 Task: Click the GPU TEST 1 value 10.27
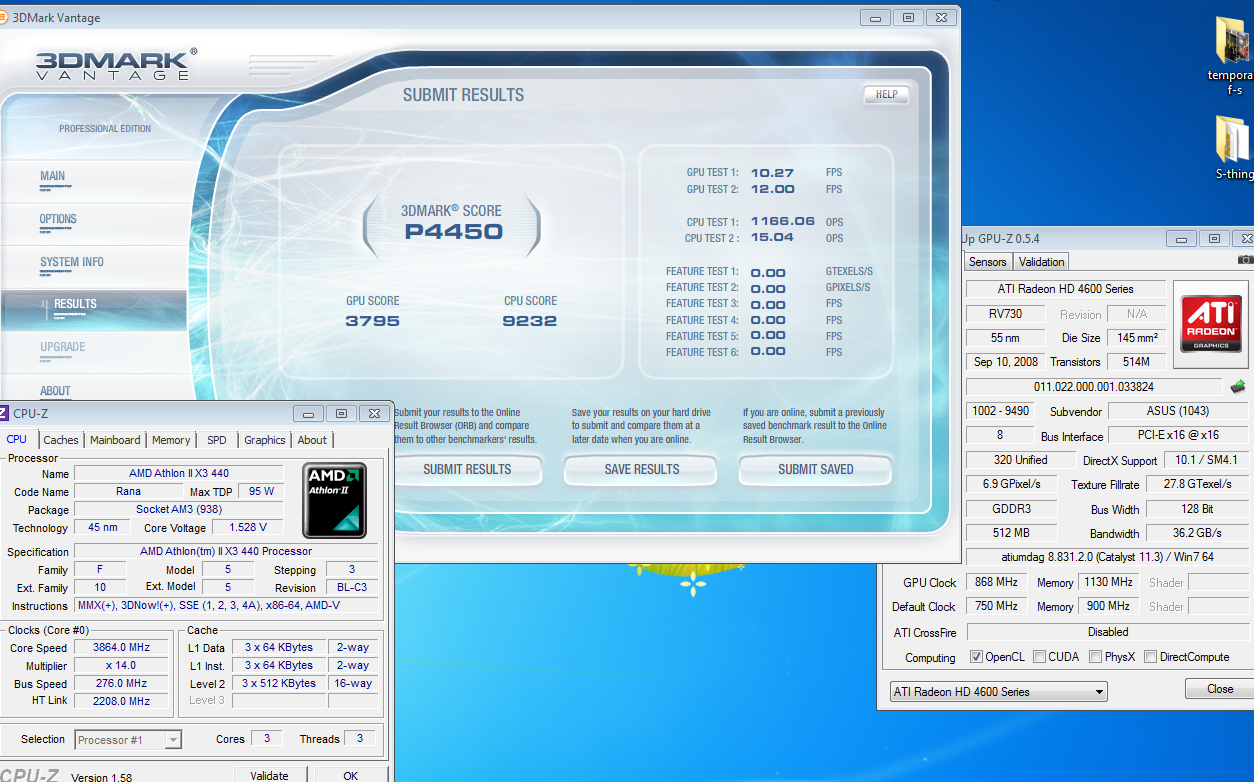pyautogui.click(x=773, y=173)
